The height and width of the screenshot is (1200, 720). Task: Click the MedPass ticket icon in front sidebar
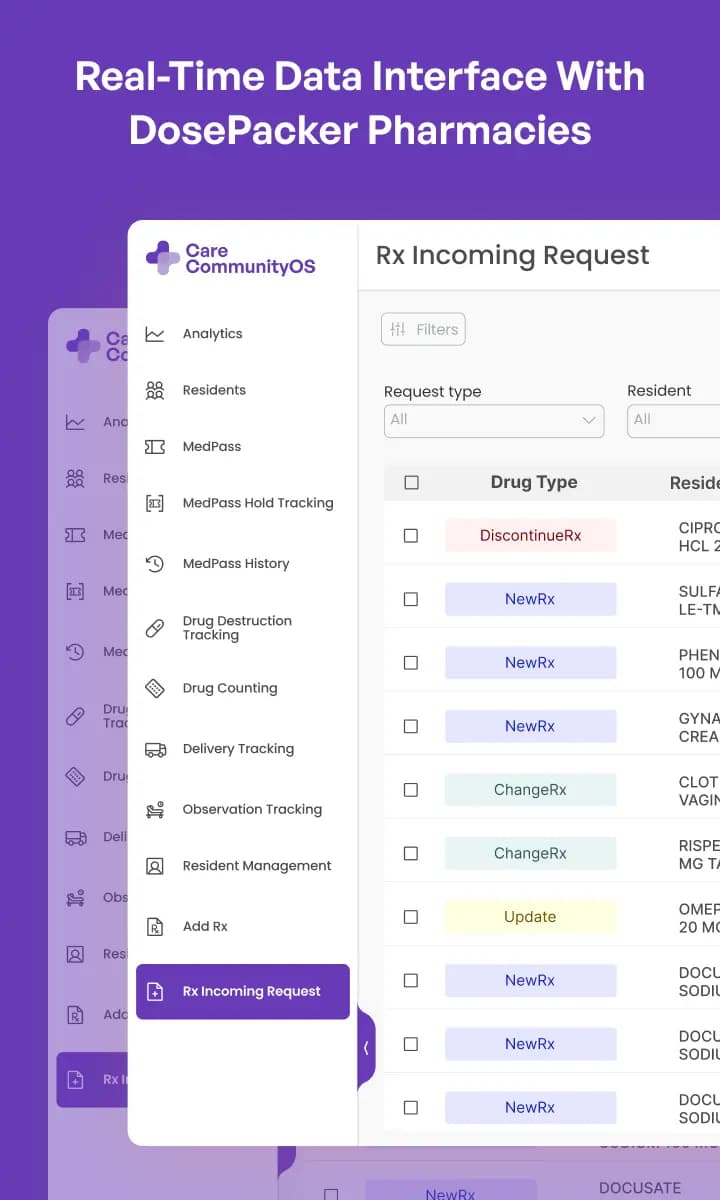click(155, 447)
